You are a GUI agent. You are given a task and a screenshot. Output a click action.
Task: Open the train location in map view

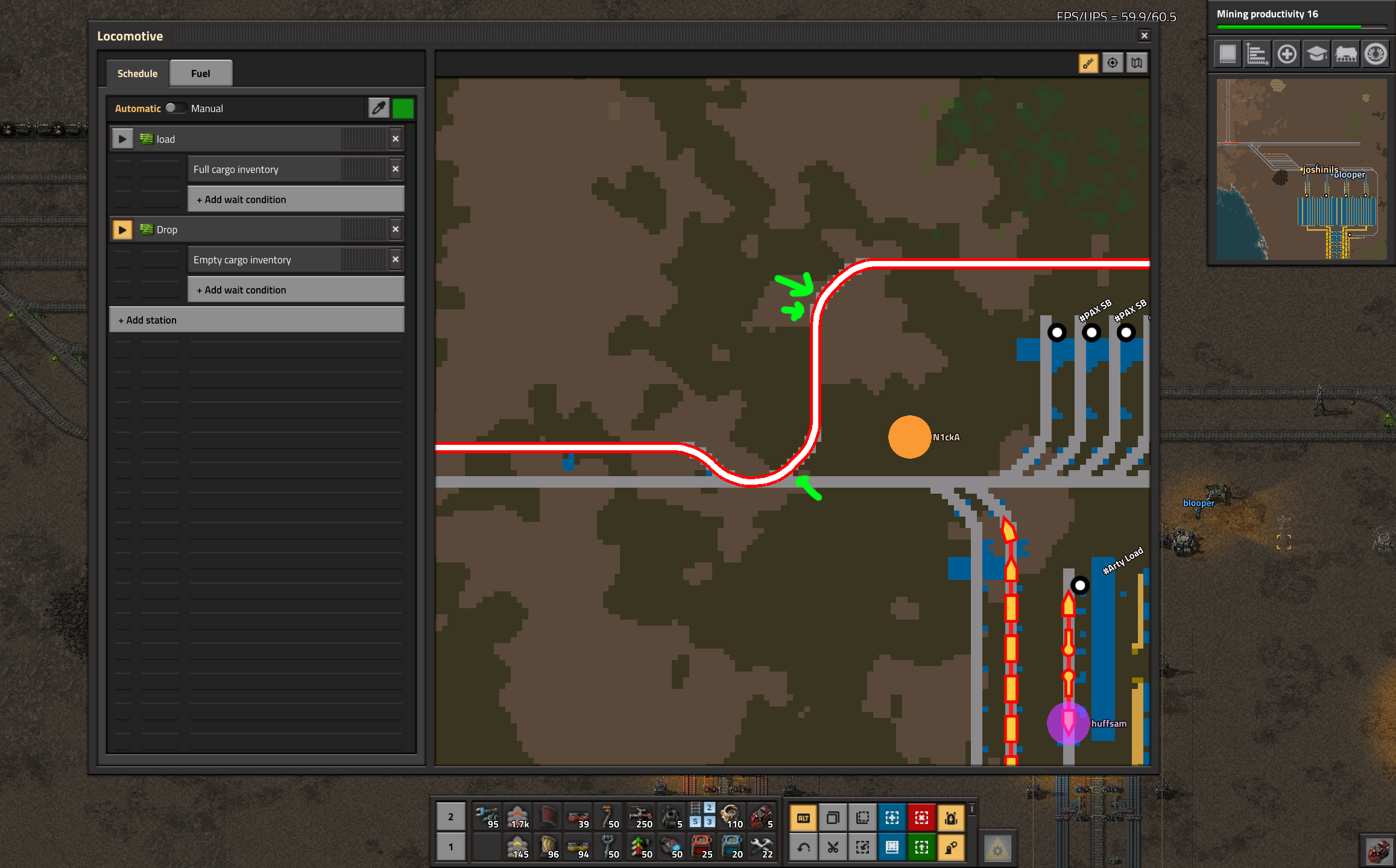tap(1137, 63)
